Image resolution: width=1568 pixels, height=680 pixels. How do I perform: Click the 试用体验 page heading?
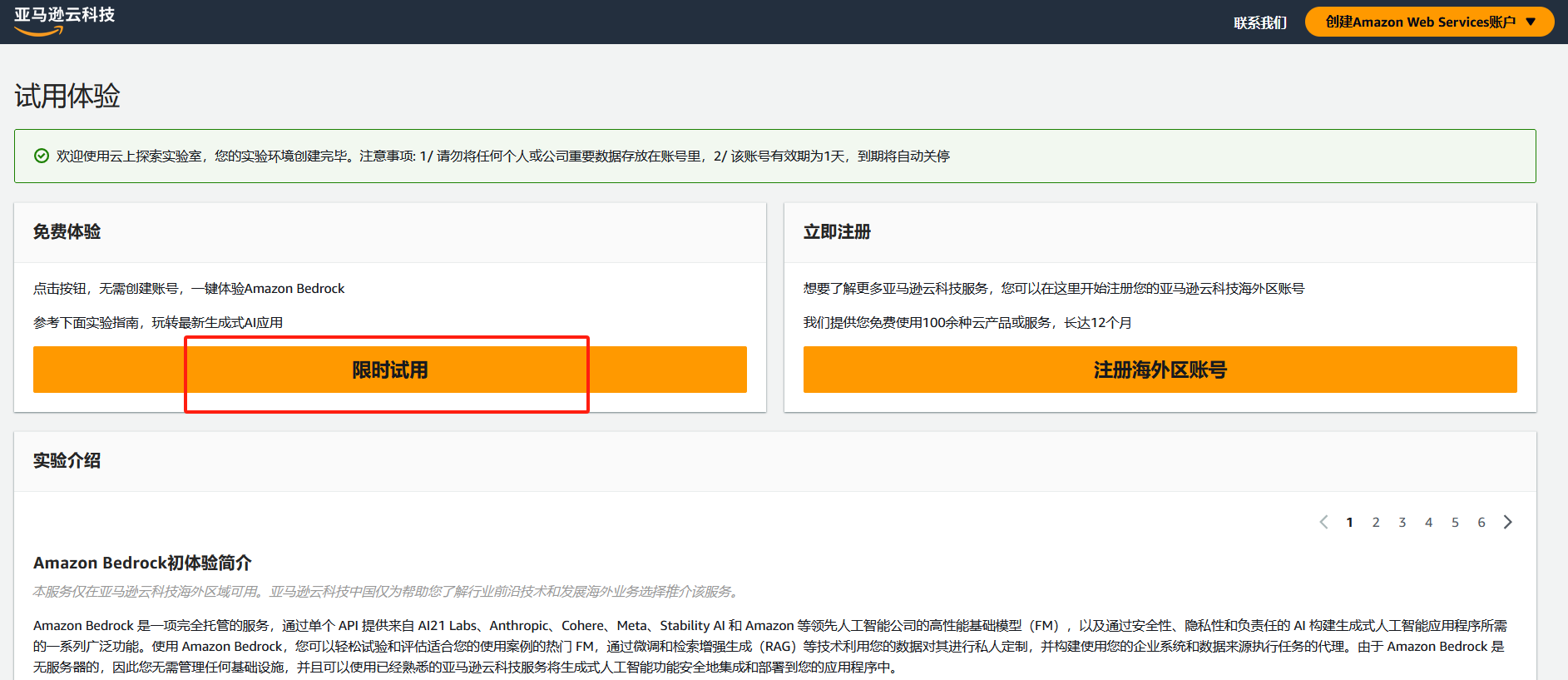67,96
